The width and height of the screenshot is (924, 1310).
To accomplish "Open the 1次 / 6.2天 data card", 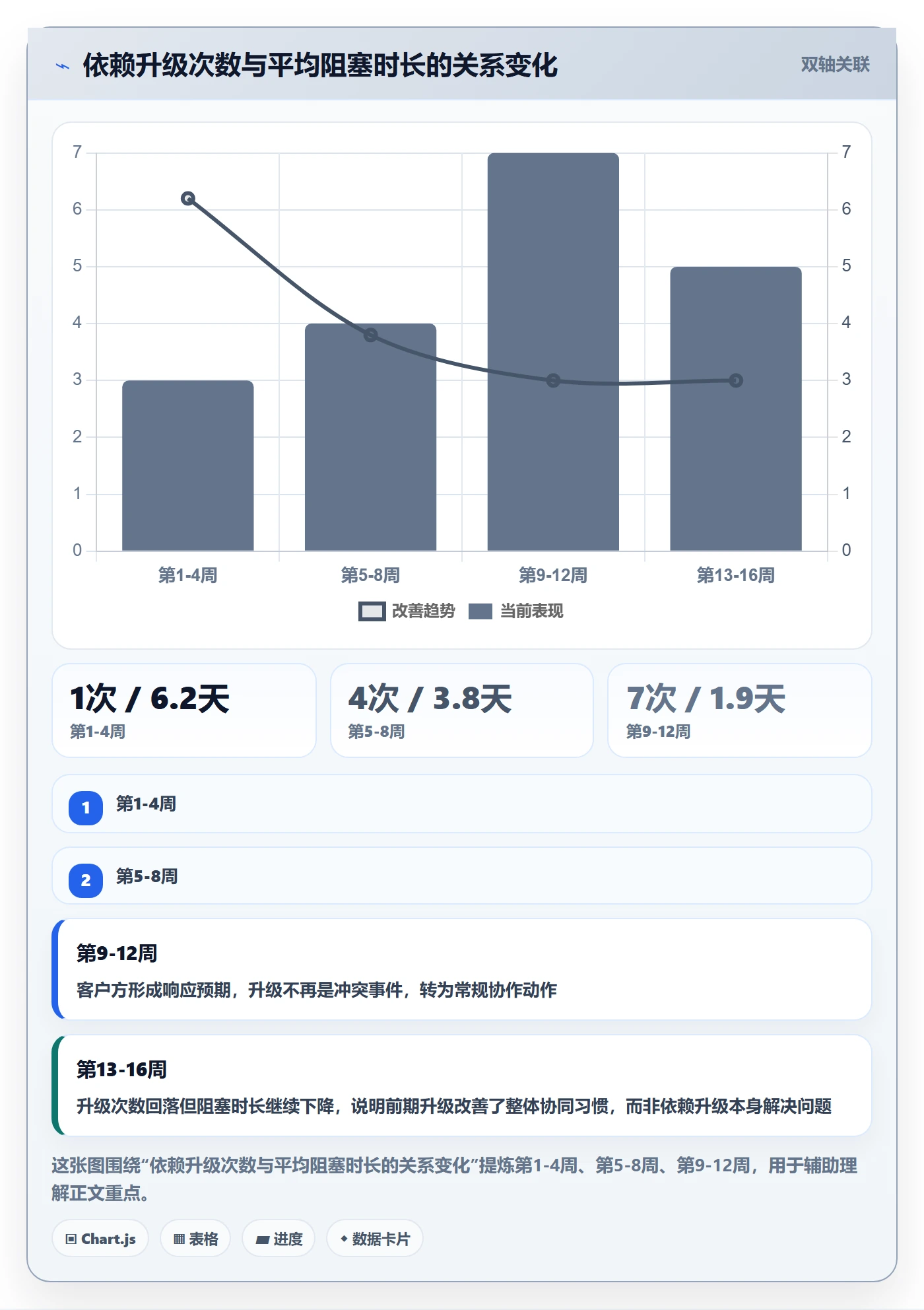I will [x=184, y=710].
